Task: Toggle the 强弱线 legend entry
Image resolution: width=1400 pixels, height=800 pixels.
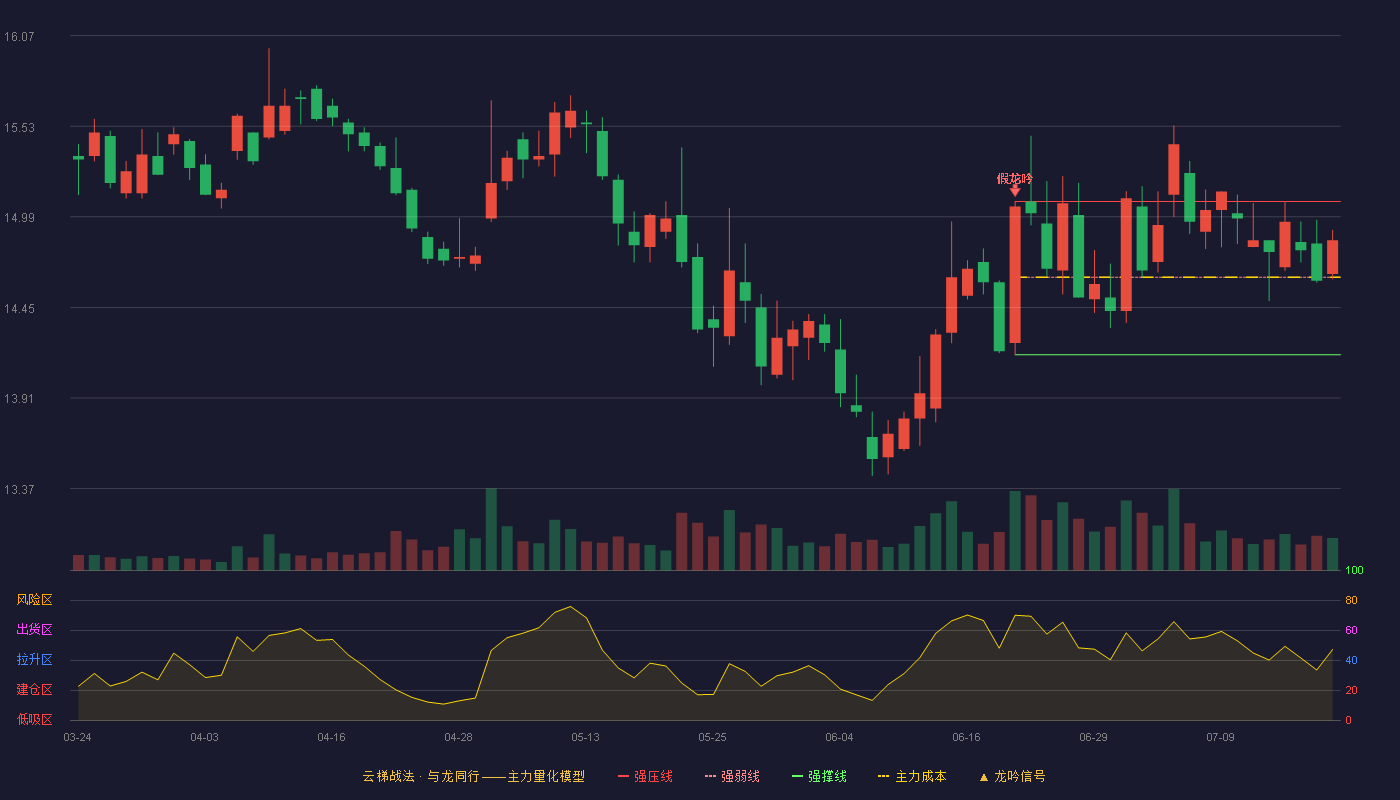Action: coord(732,776)
